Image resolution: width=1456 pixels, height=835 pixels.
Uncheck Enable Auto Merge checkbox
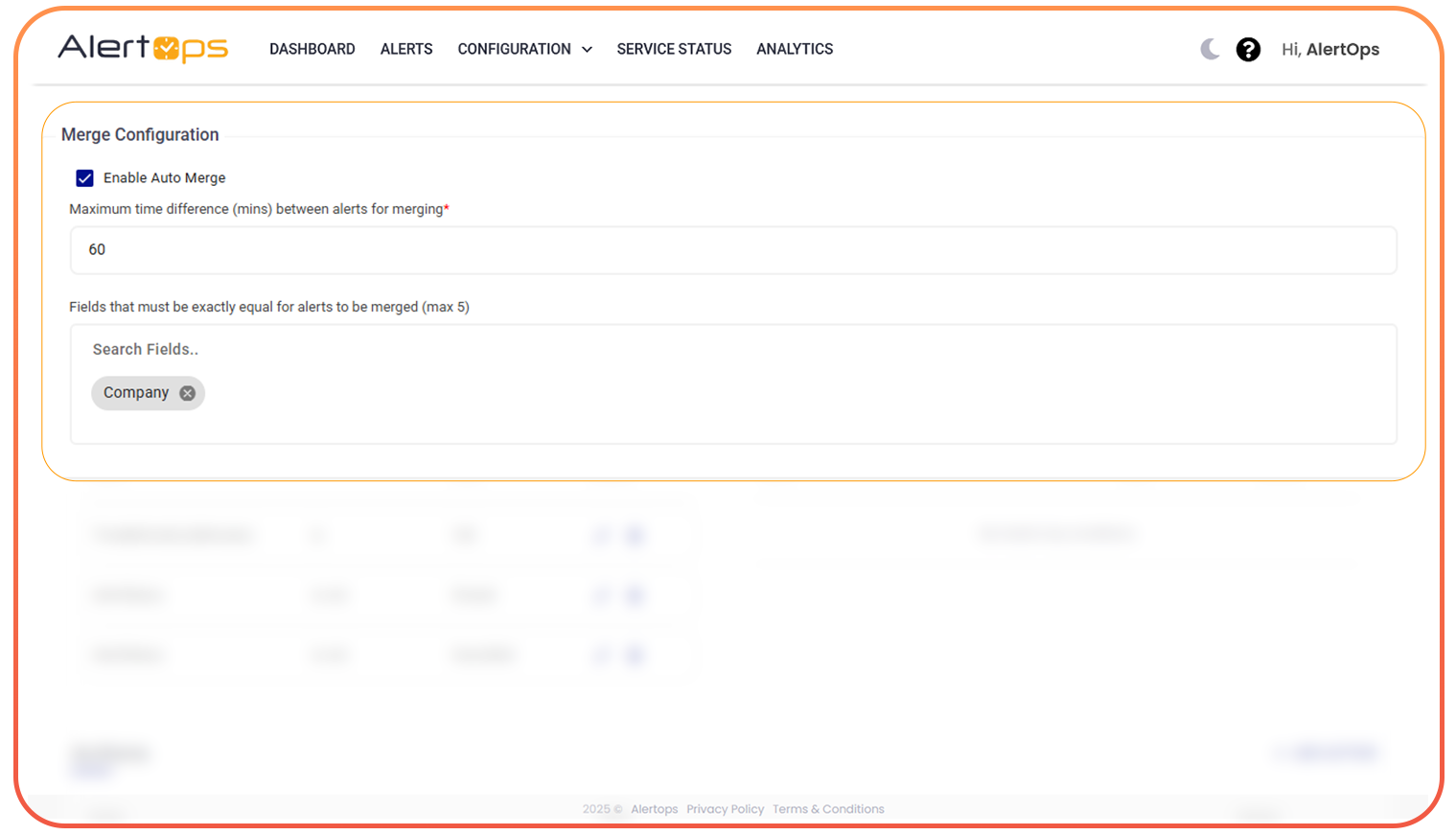point(85,178)
